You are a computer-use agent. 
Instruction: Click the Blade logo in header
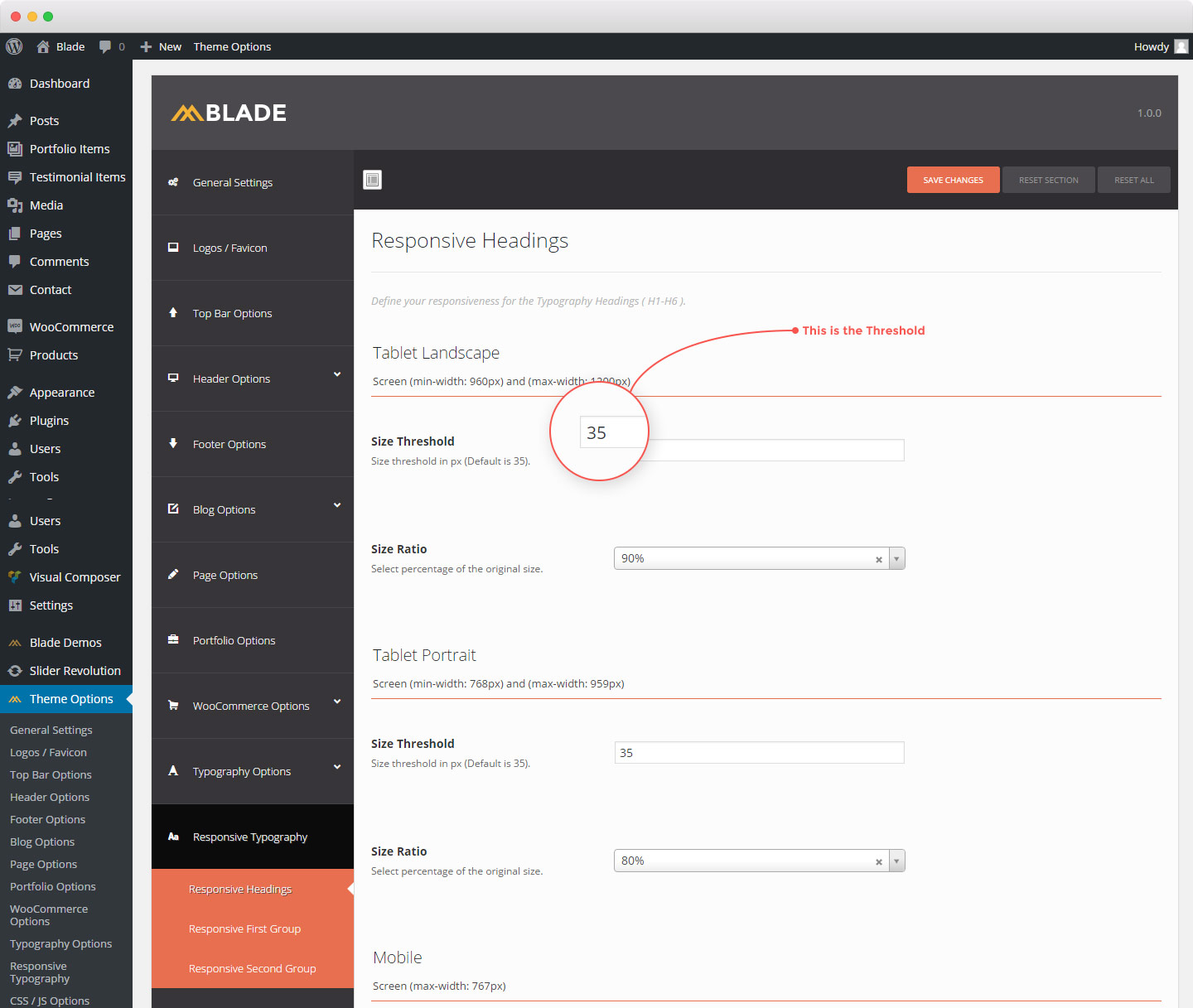229,113
